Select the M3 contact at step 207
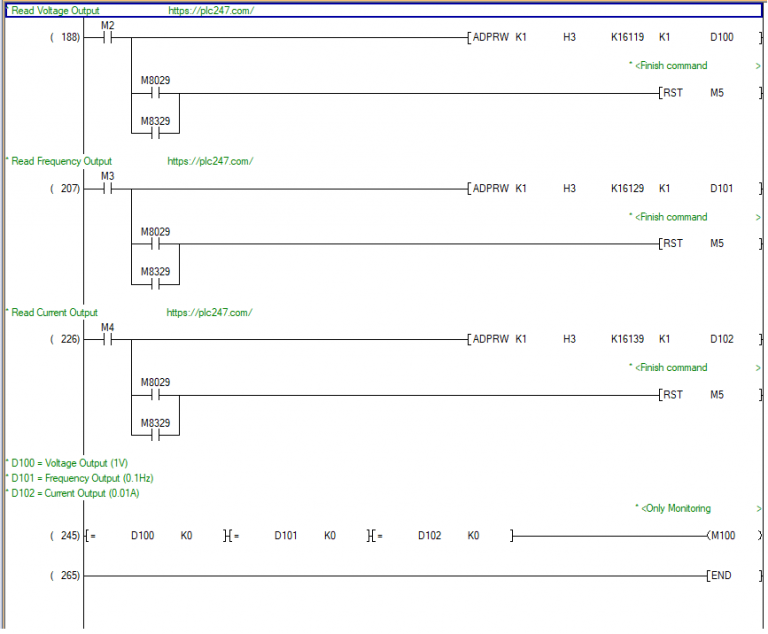Screen dimensions: 768x634 (x=107, y=189)
